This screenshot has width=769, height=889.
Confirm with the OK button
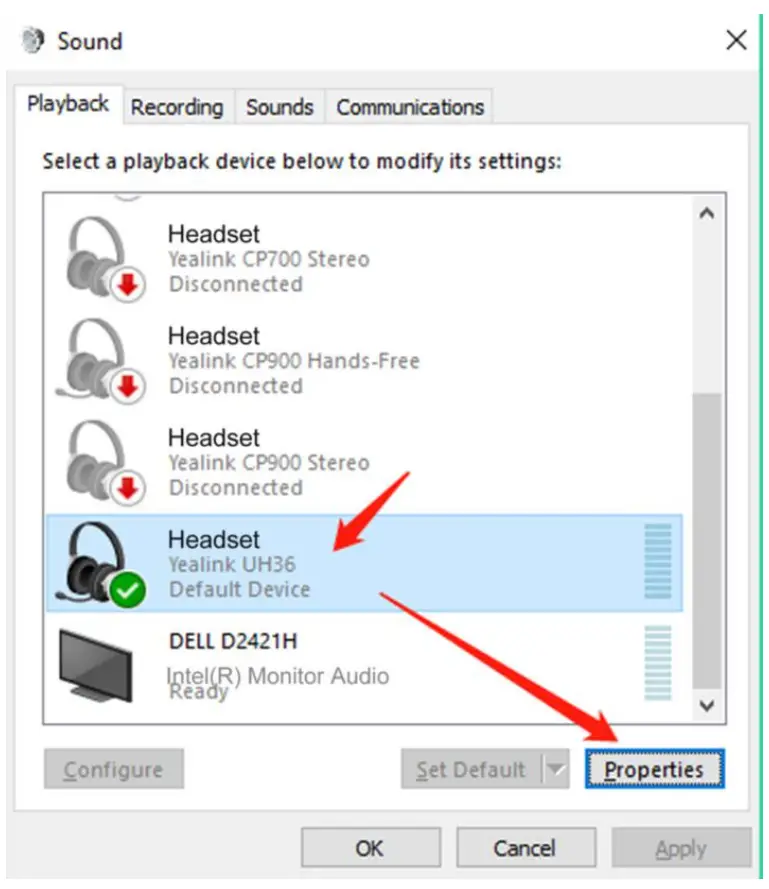(370, 848)
